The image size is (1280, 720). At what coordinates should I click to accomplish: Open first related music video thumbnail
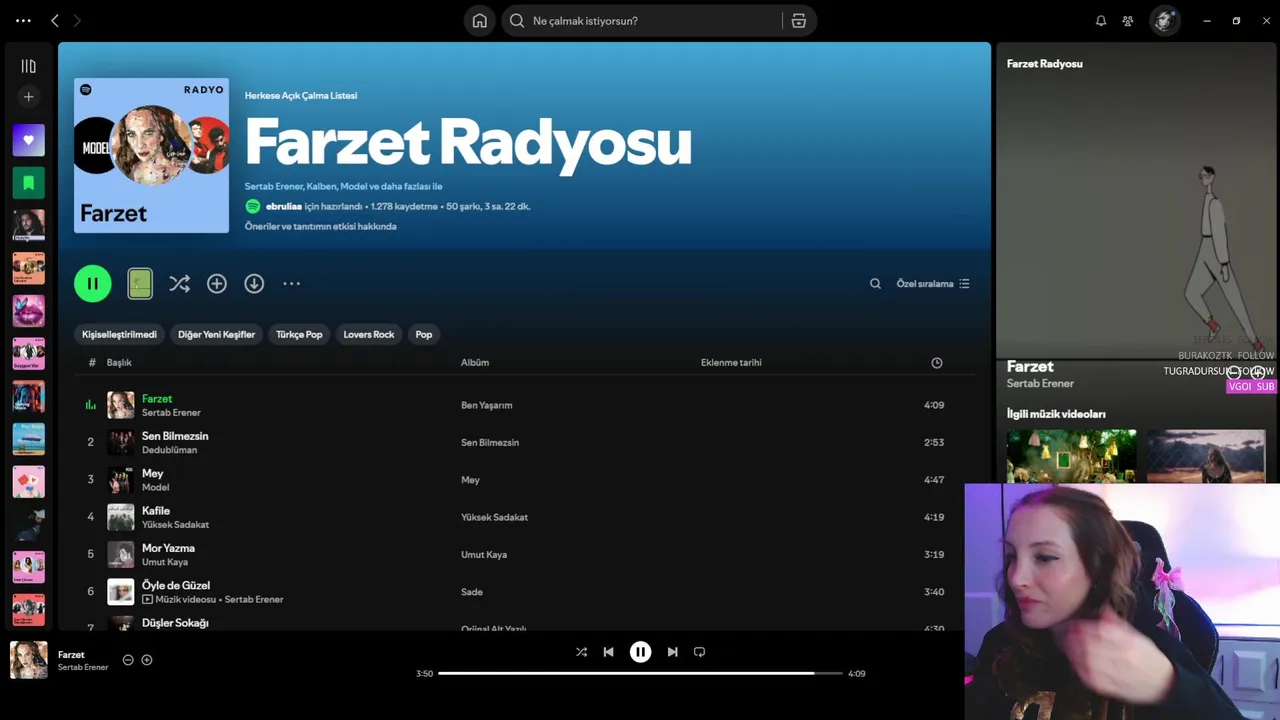pos(1071,456)
